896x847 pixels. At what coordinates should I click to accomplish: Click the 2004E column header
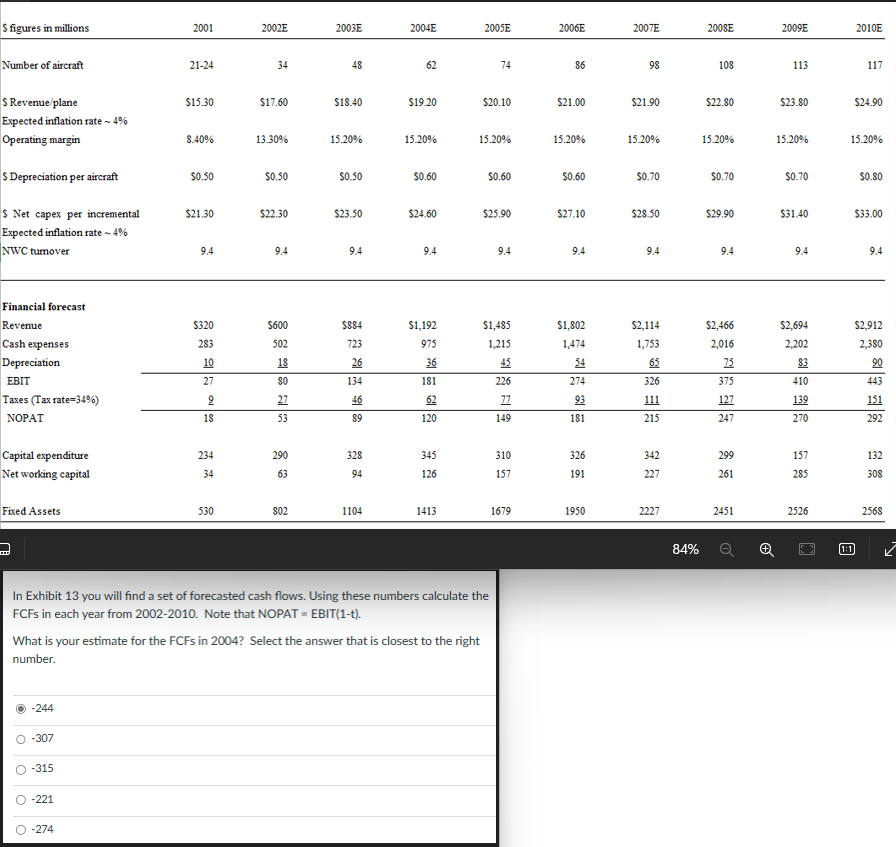click(423, 28)
